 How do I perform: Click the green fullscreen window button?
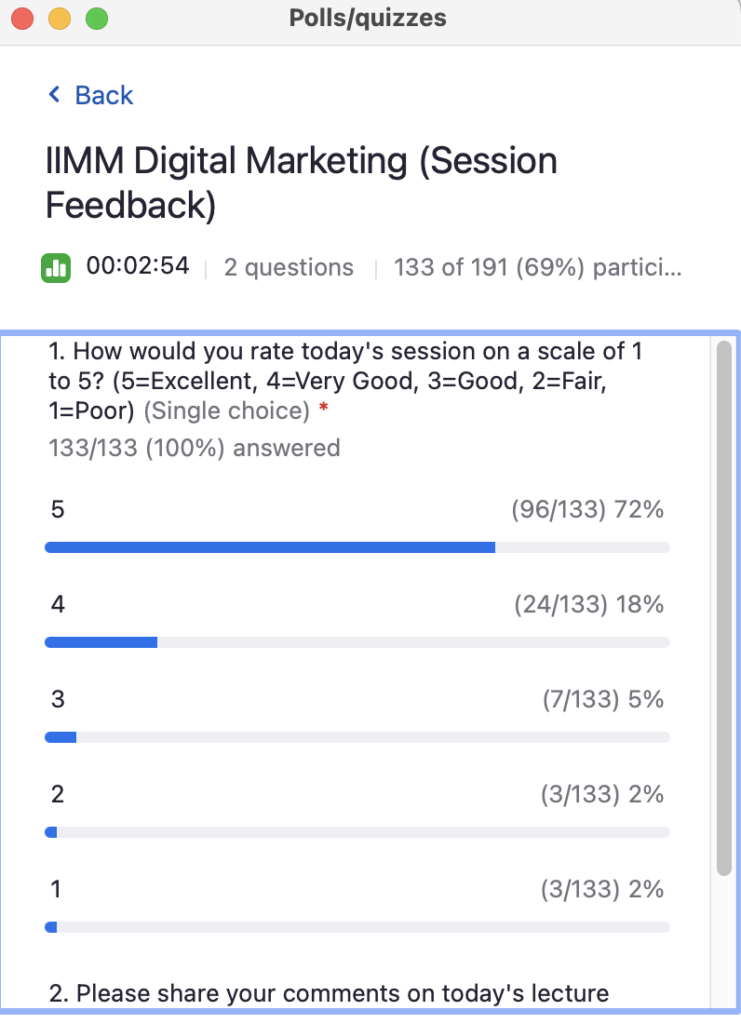coord(97,18)
